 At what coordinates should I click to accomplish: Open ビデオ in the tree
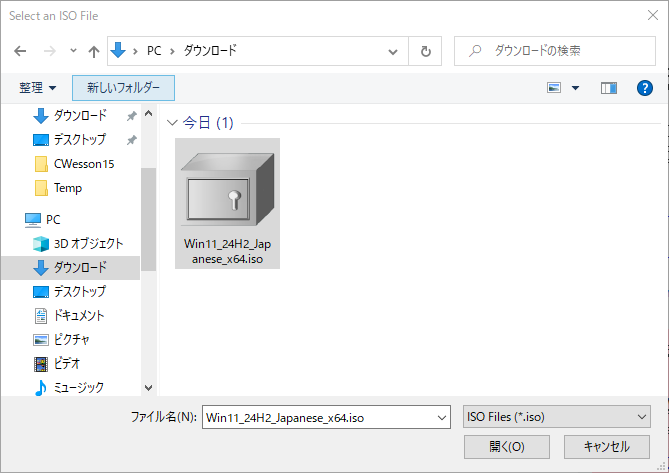pyautogui.click(x=67, y=363)
